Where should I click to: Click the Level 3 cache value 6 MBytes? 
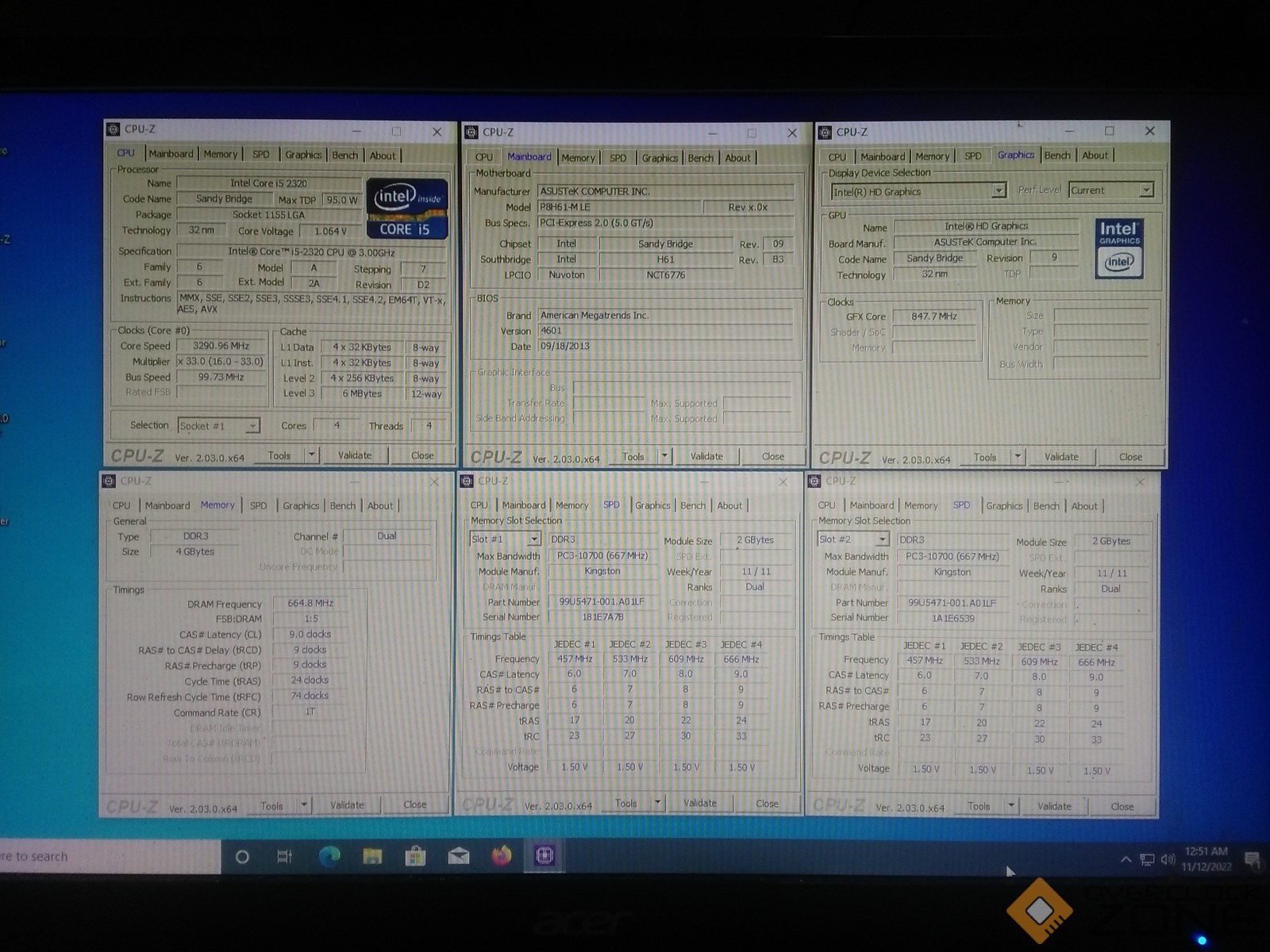click(362, 393)
